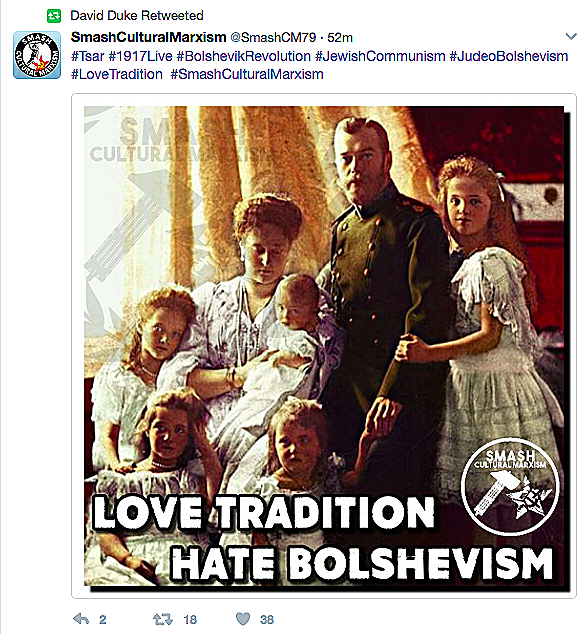Like the tweet with heart icon
The image size is (588, 634).
click(243, 619)
